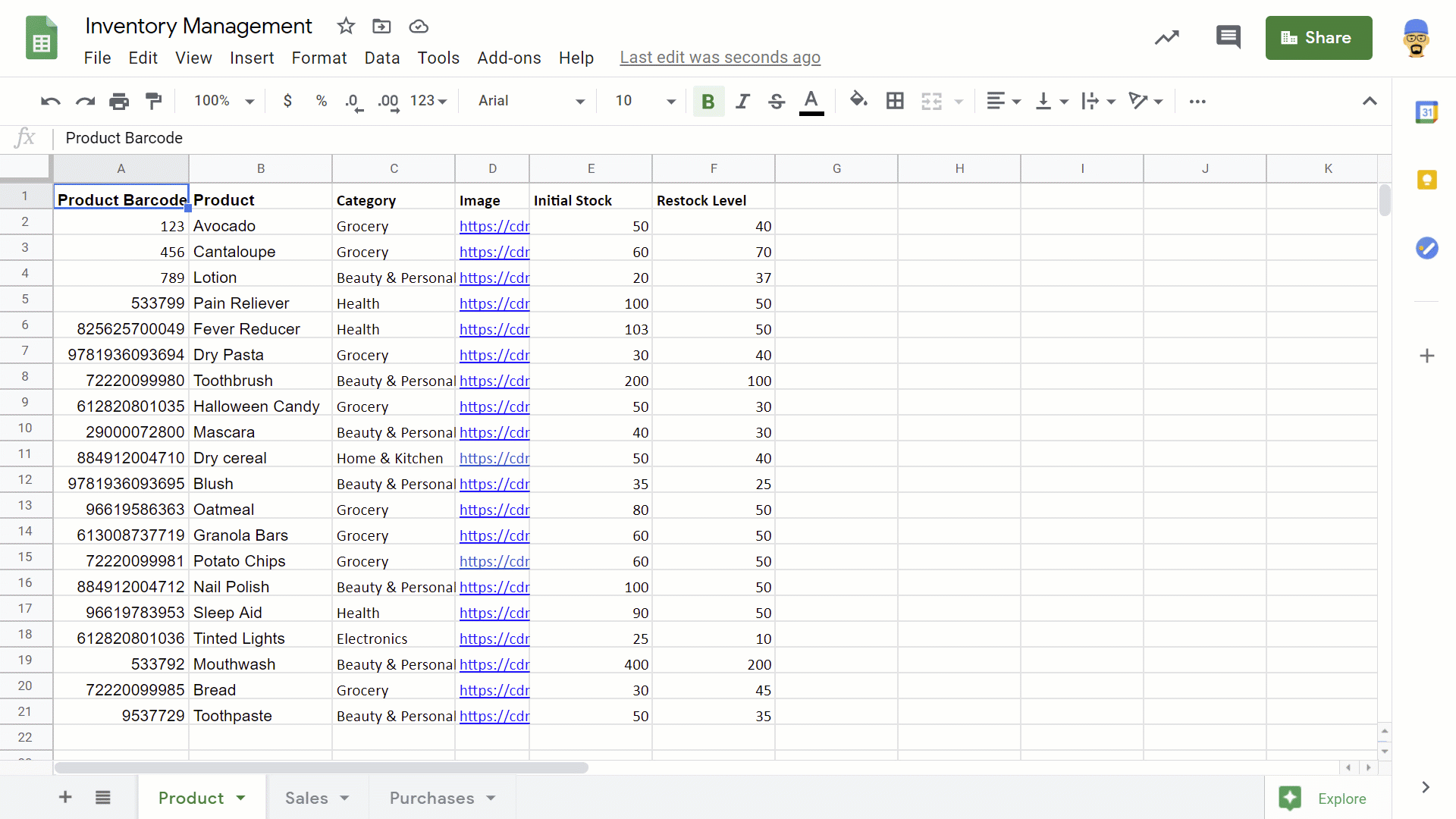The height and width of the screenshot is (819, 1456).
Task: Toggle decimal increase format icon
Action: (x=388, y=100)
